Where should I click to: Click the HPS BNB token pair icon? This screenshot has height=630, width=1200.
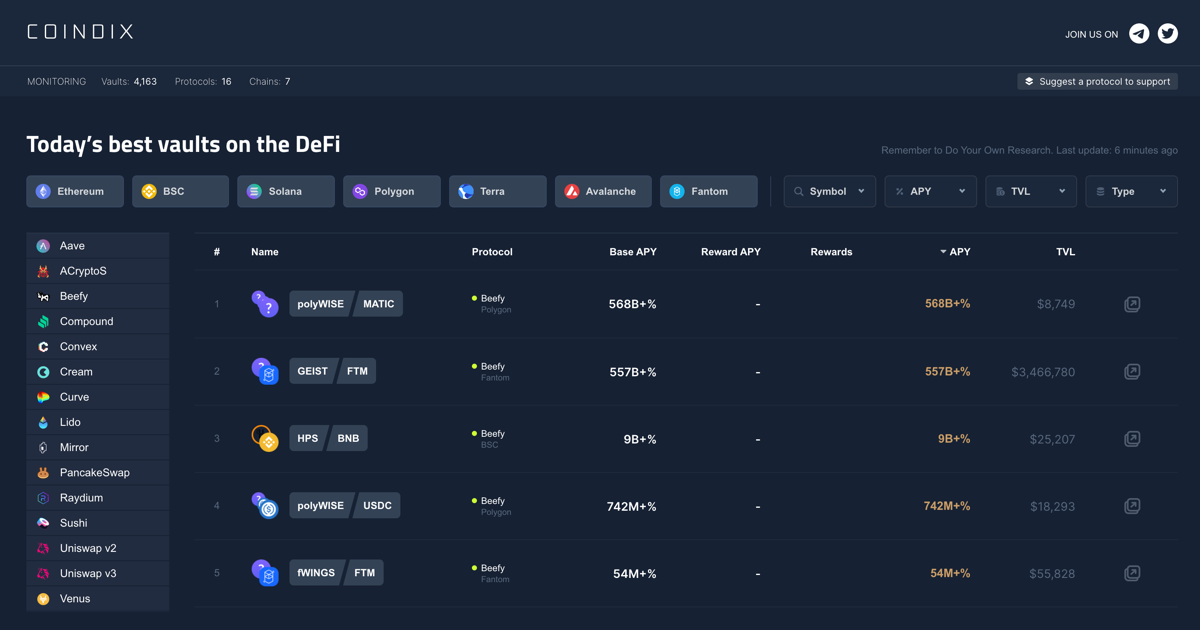tap(265, 438)
